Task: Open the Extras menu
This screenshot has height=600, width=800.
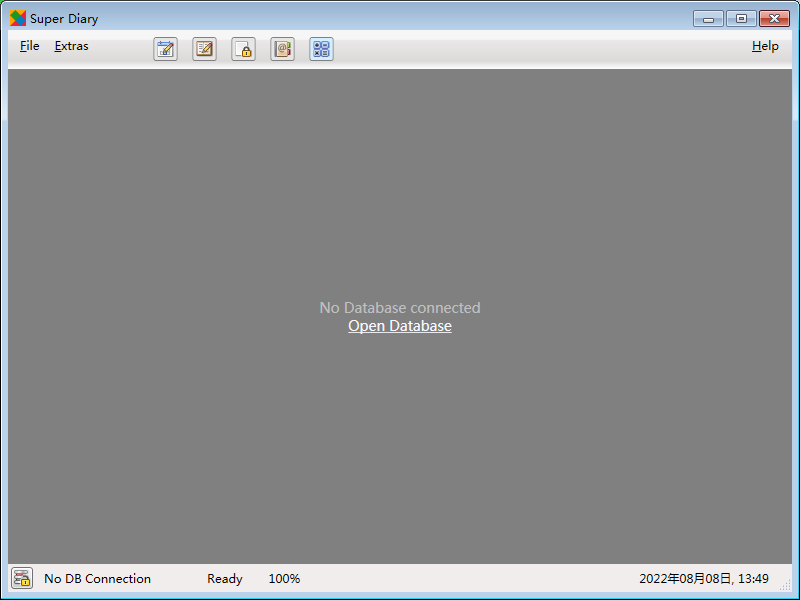Action: (71, 46)
